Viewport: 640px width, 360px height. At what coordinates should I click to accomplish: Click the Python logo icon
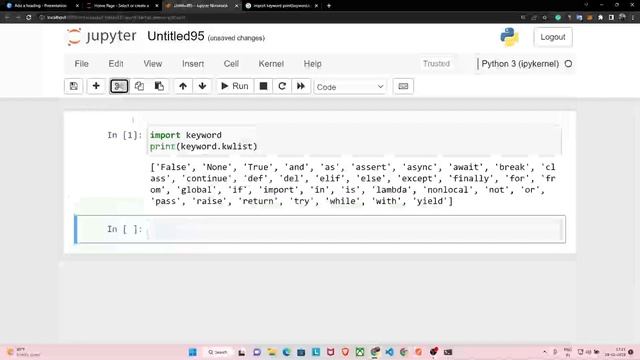[x=509, y=37]
